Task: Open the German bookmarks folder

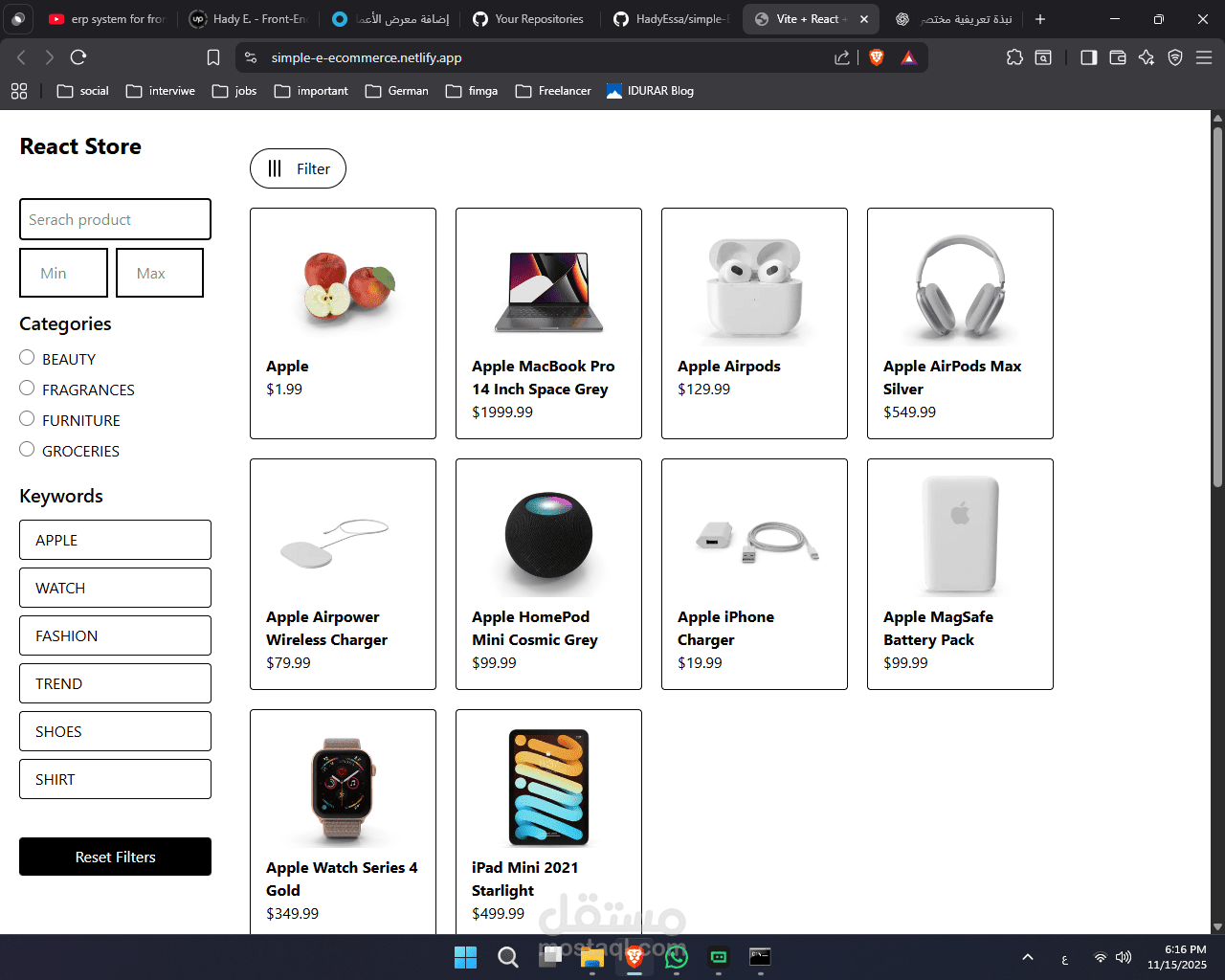Action: click(397, 91)
